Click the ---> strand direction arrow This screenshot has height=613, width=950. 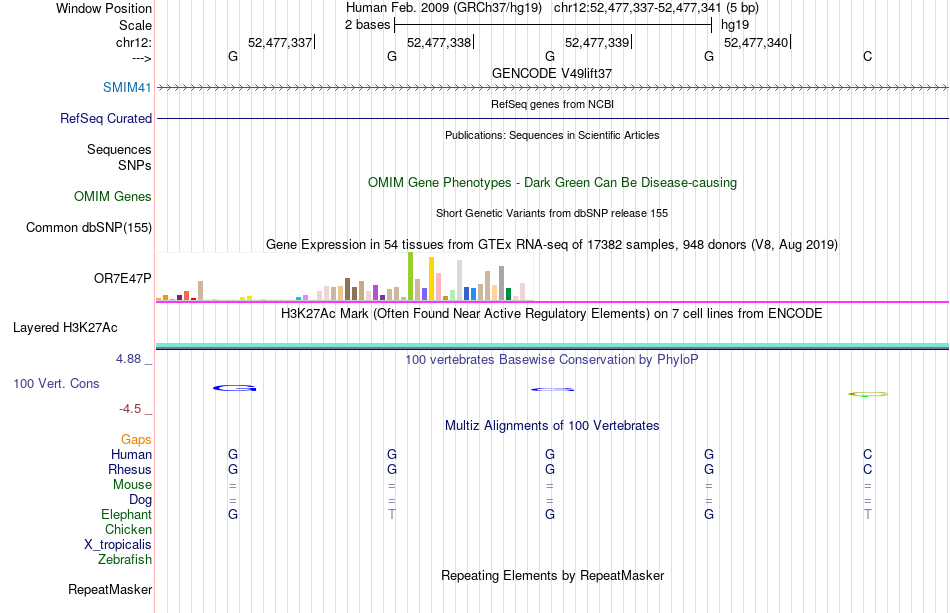pyautogui.click(x=141, y=58)
